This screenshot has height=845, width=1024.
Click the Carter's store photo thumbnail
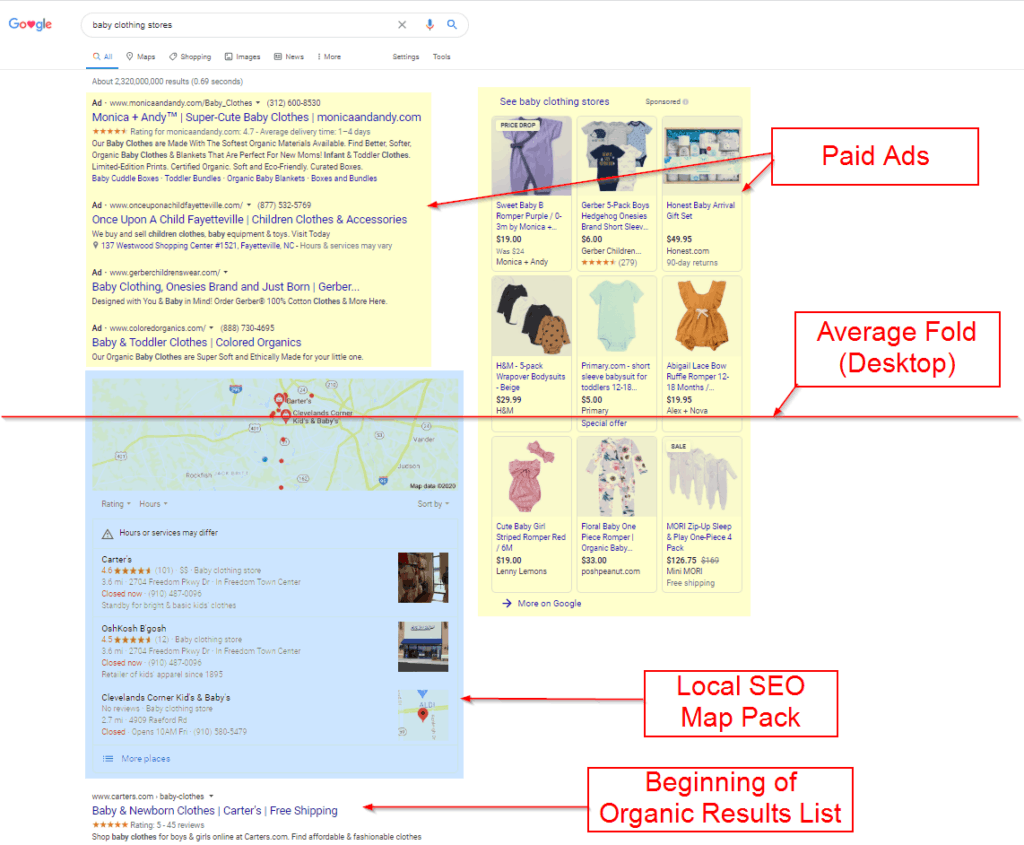(423, 577)
